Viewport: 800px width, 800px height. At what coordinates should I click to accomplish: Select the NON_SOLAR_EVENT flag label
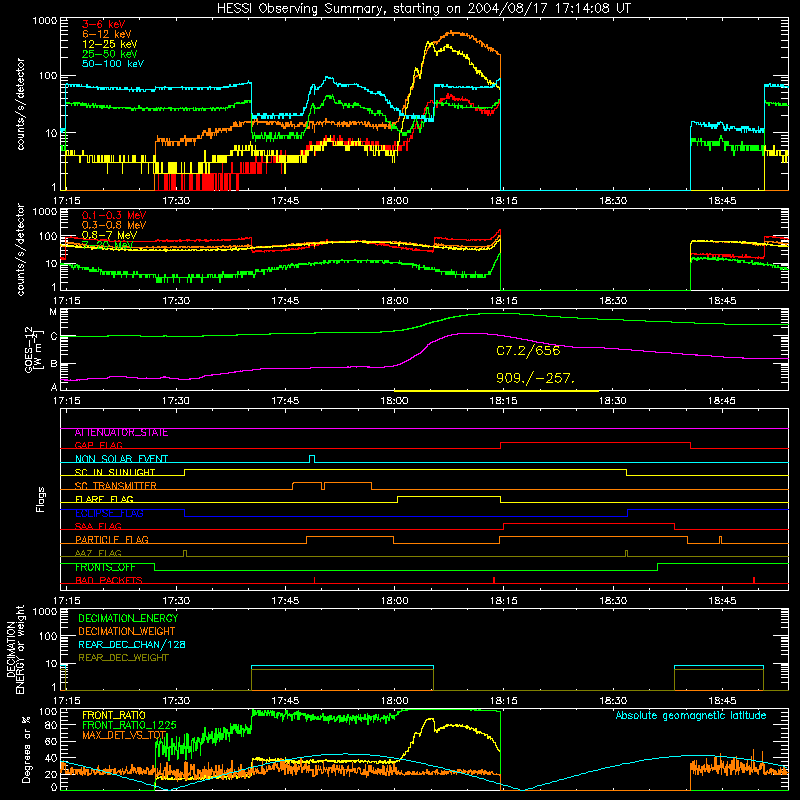(x=121, y=459)
